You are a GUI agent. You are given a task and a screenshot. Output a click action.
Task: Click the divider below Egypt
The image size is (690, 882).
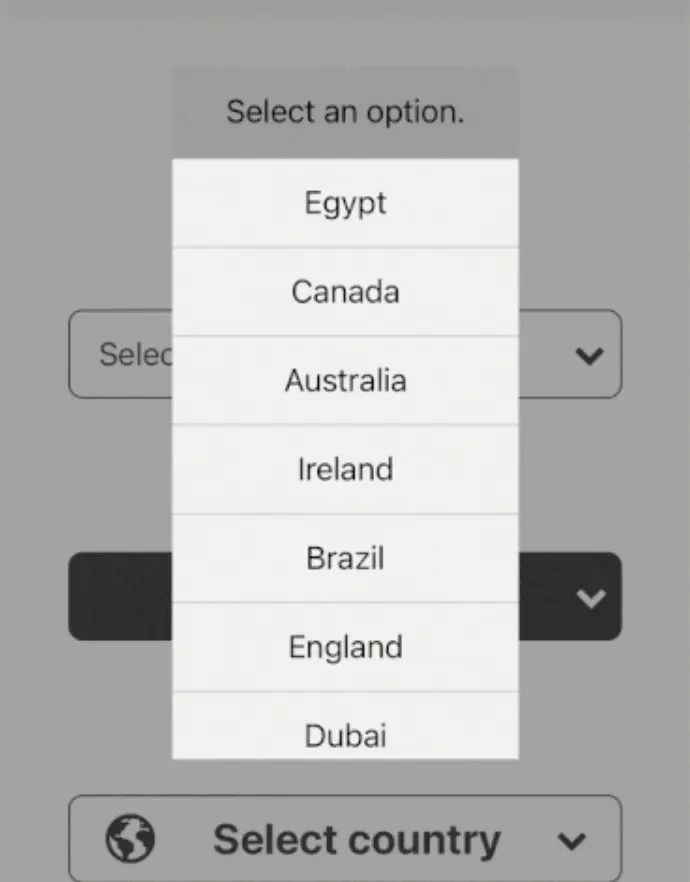345,246
